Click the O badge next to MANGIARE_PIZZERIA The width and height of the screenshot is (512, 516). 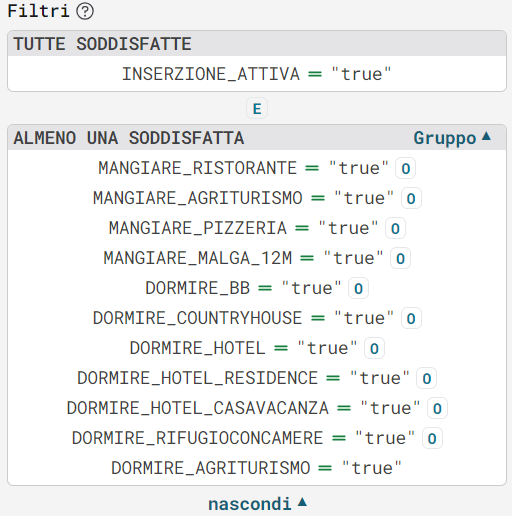(395, 228)
